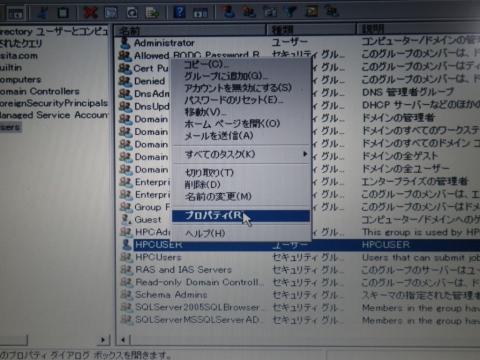Click the Schema Admins group icon

click(x=127, y=295)
